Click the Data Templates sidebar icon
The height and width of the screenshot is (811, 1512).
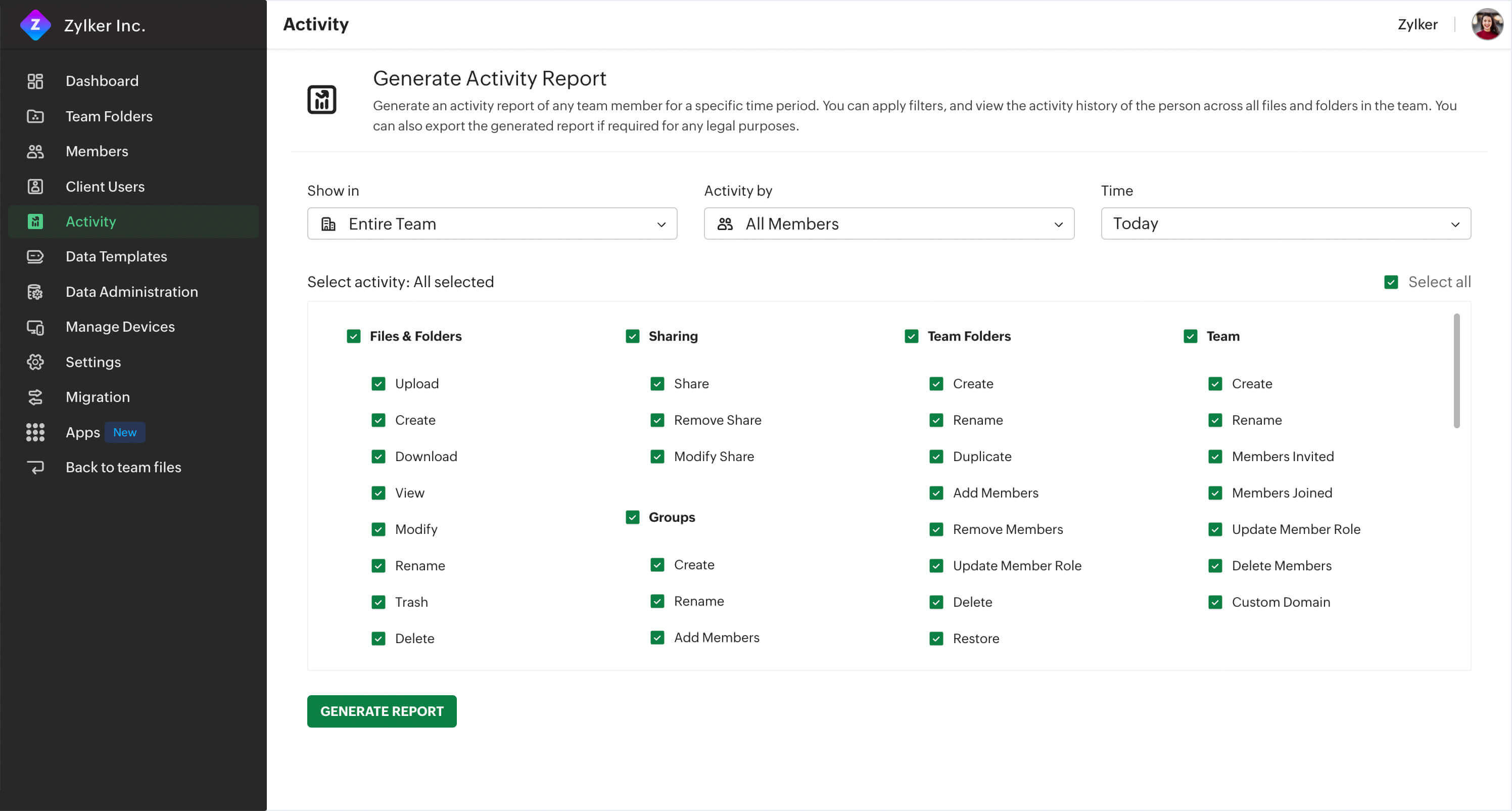pyautogui.click(x=35, y=256)
